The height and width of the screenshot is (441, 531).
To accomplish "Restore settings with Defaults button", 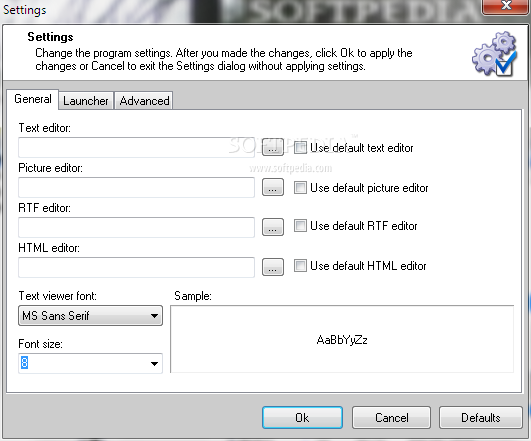I will 481,418.
